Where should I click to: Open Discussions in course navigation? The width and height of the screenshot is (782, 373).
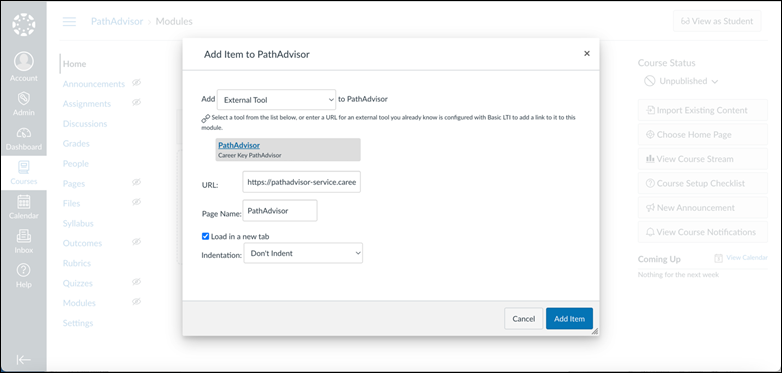[85, 124]
